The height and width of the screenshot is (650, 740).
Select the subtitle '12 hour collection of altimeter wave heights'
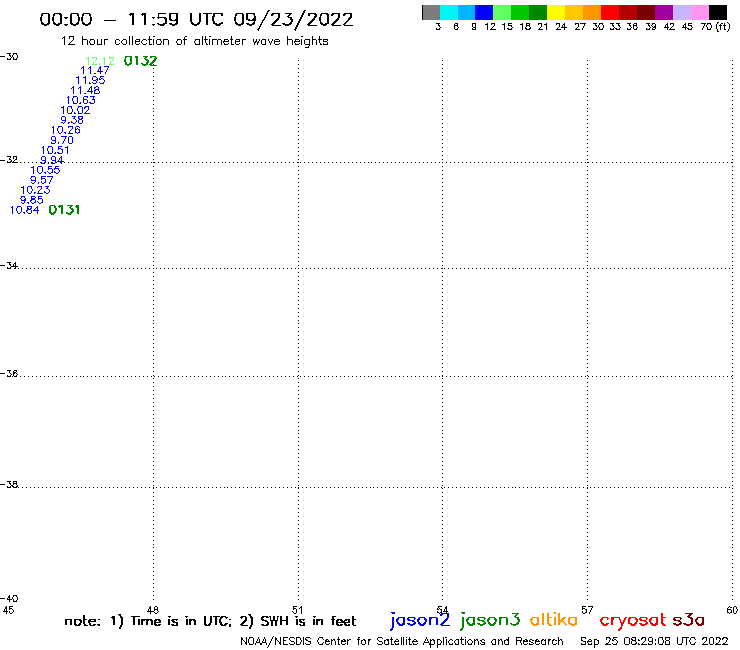pos(194,41)
